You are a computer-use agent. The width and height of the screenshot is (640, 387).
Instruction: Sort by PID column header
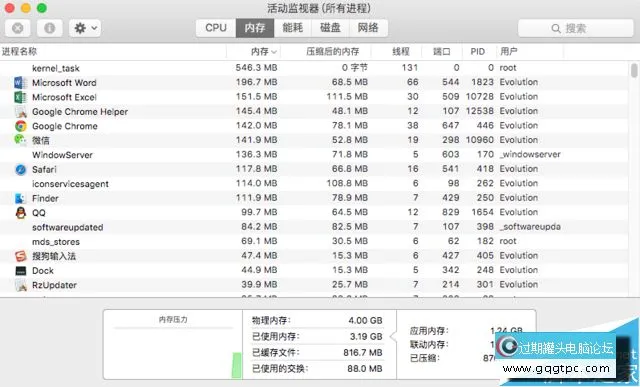click(478, 51)
